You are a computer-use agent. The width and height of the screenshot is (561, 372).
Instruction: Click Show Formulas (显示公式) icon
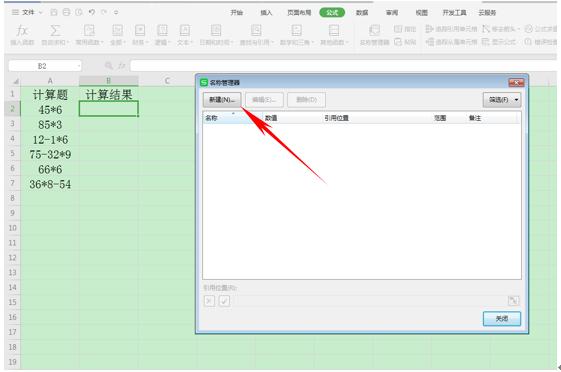point(486,42)
